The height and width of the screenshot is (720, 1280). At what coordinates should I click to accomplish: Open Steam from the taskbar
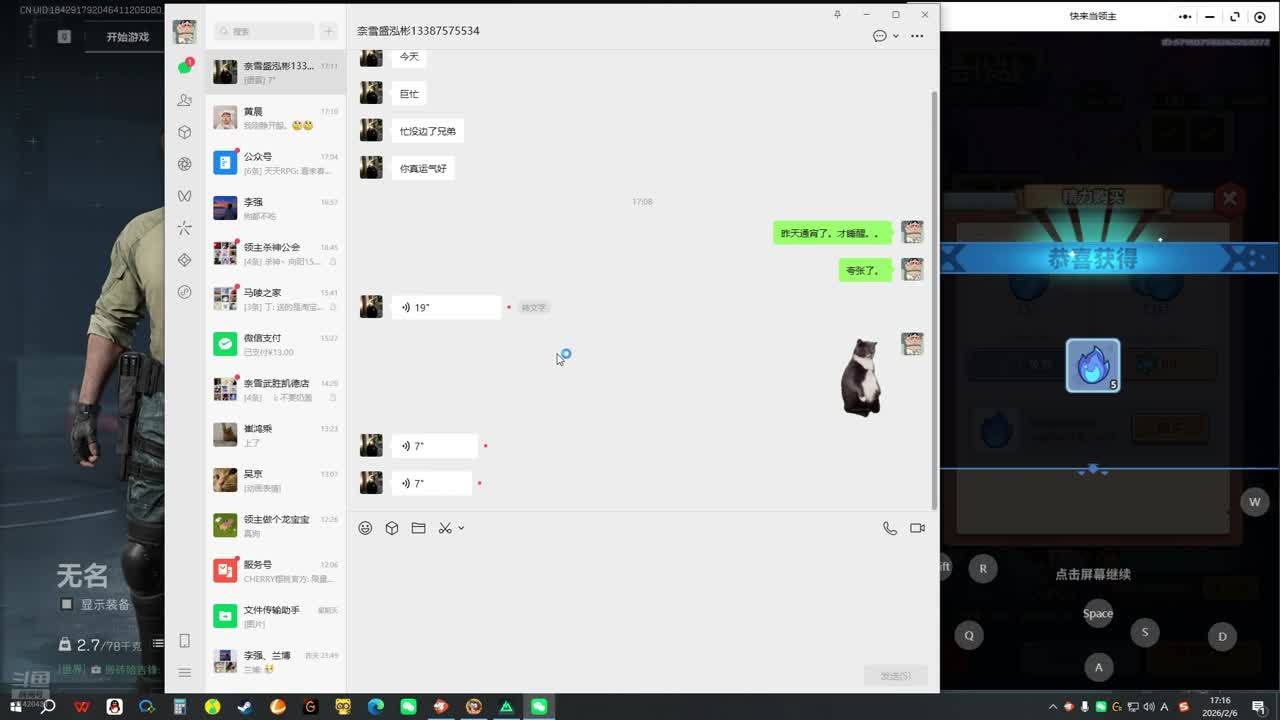pyautogui.click(x=245, y=706)
